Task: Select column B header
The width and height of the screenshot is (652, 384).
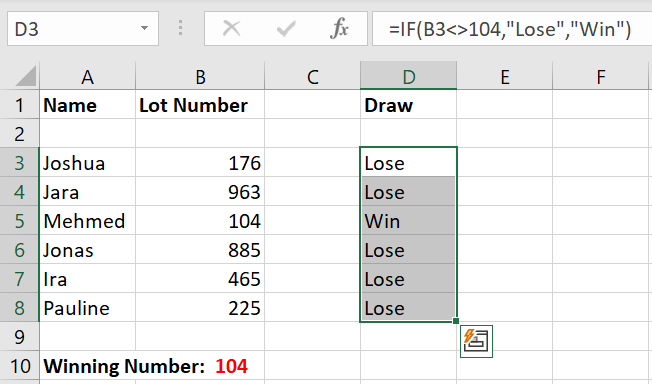Action: point(200,76)
